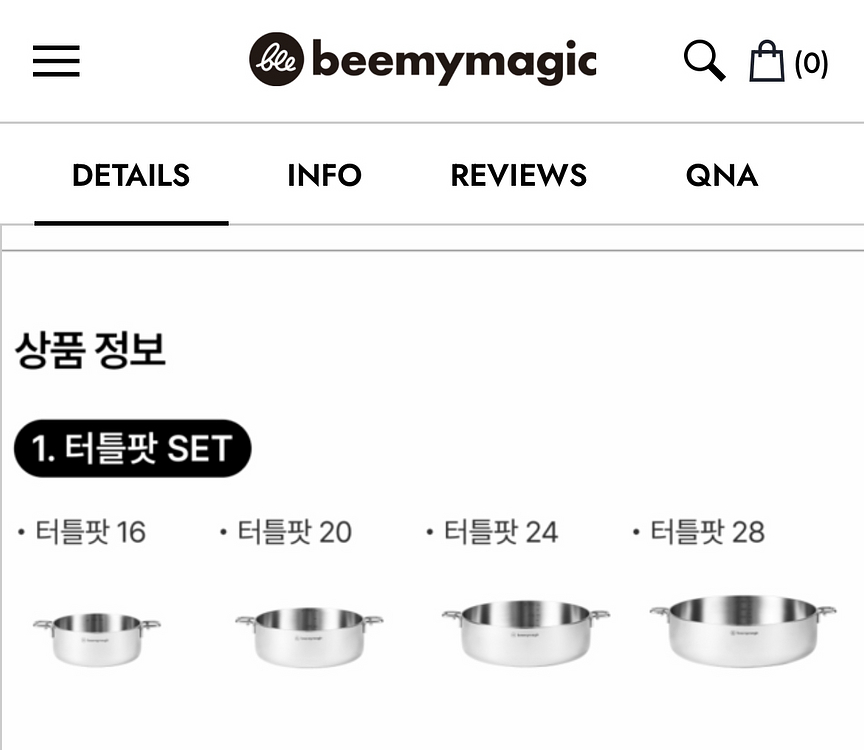Viewport: 864px width, 750px height.
Task: Open the hamburger navigation menu
Action: point(56,62)
